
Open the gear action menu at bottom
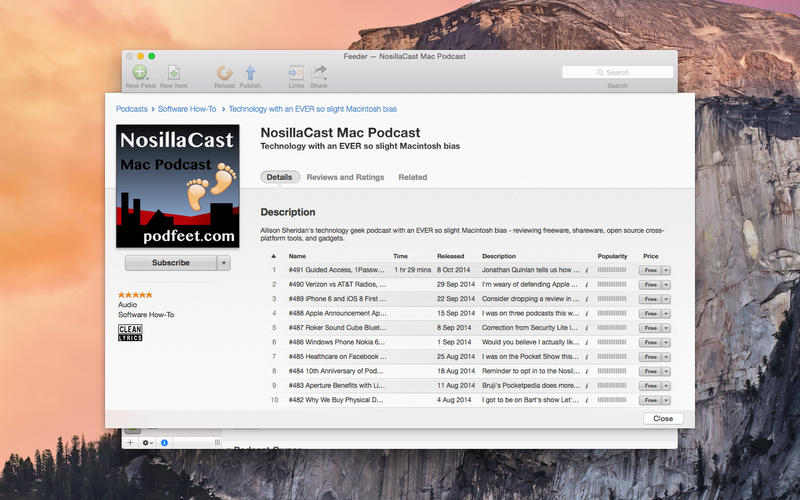[x=147, y=442]
